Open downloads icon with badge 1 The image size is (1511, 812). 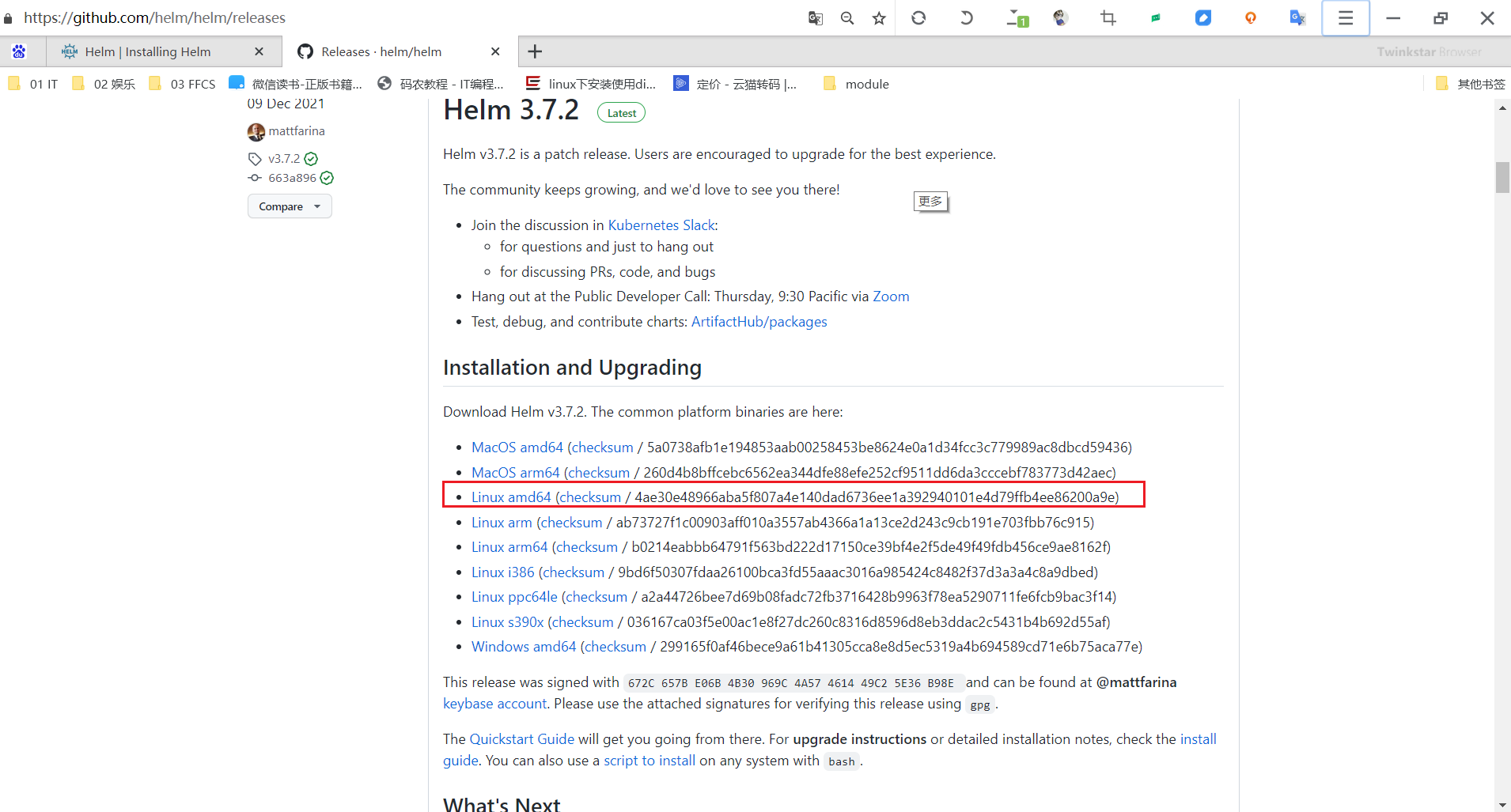click(x=1017, y=18)
